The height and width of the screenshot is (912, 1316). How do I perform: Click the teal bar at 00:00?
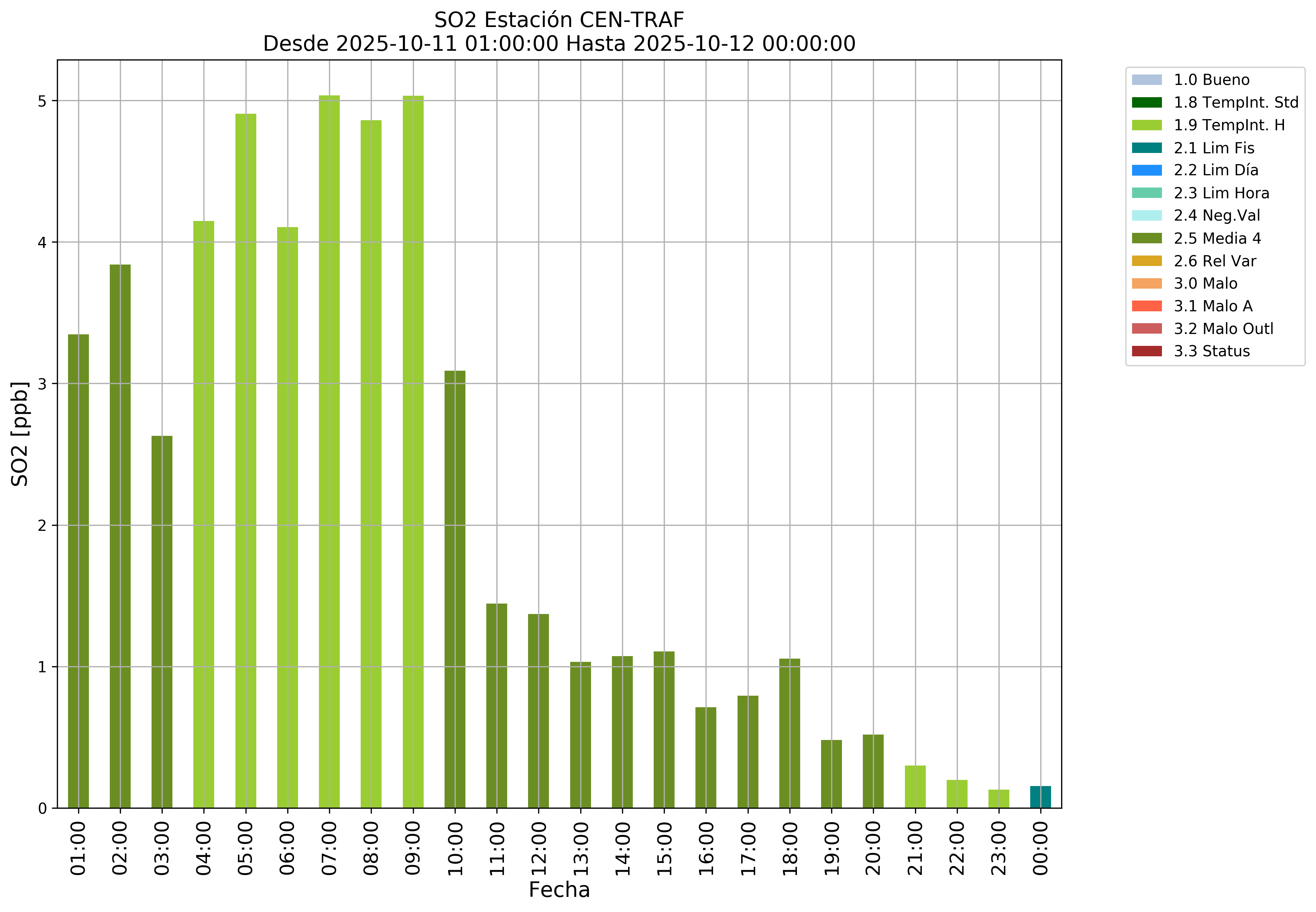(1040, 797)
